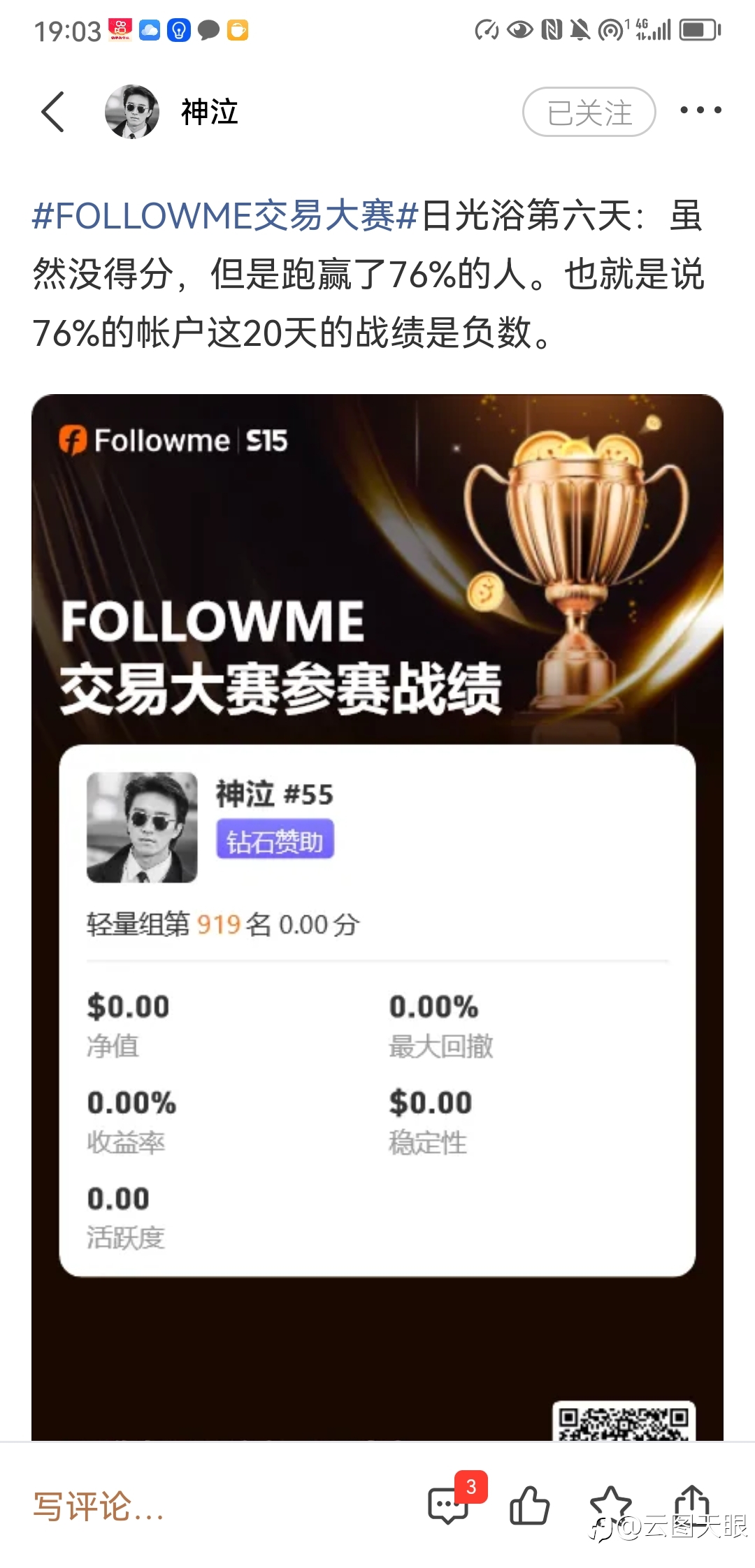Tap the back arrow icon
The height and width of the screenshot is (1568, 755).
[x=53, y=112]
